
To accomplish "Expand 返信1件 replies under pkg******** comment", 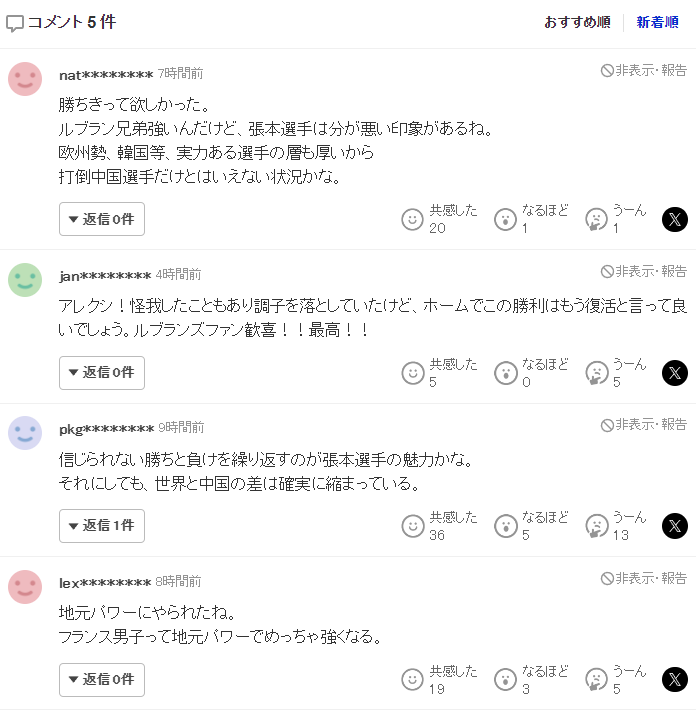I will [102, 526].
